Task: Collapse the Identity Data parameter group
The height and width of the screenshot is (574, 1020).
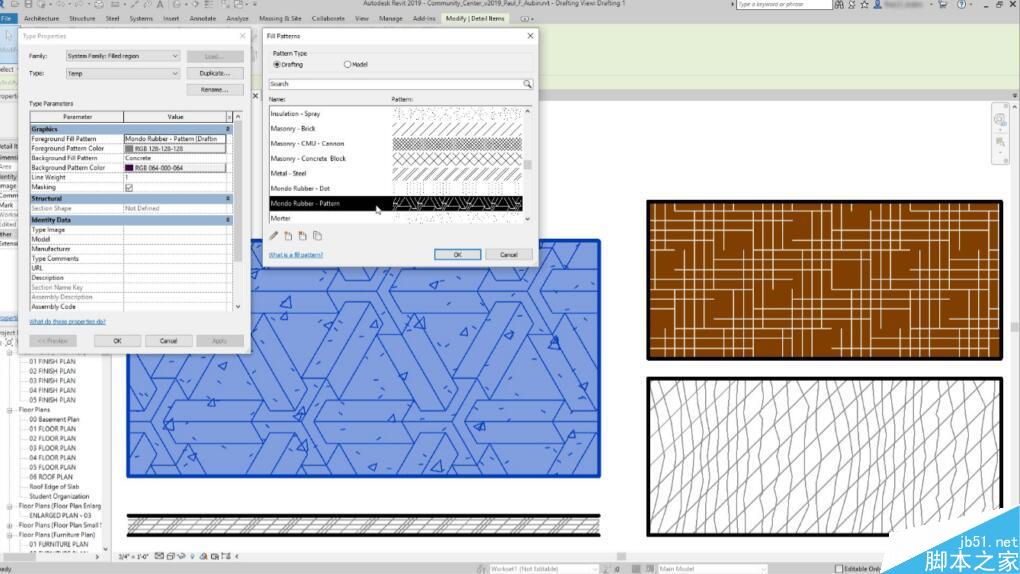Action: click(228, 220)
